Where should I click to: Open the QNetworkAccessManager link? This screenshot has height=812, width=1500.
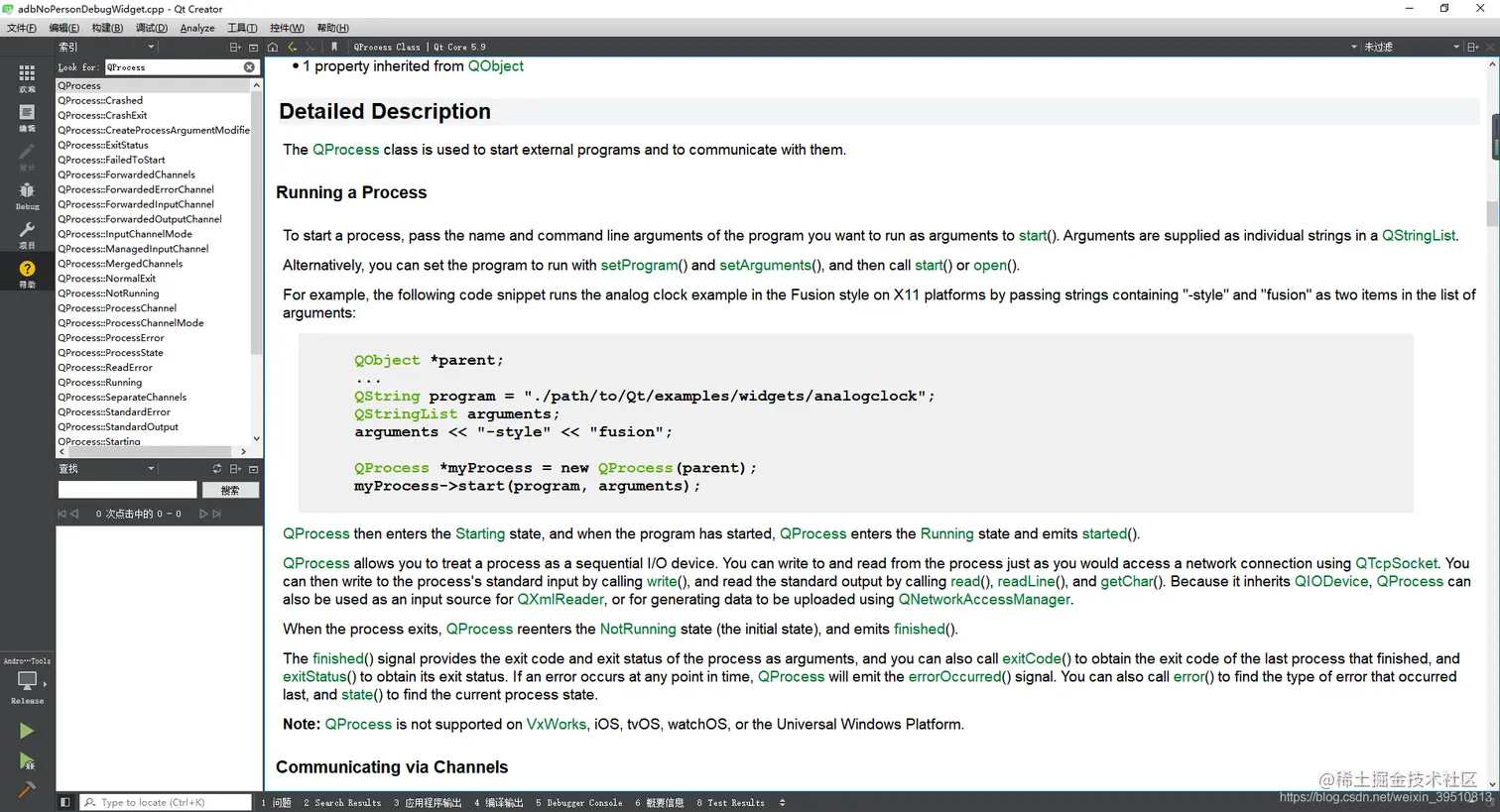[x=984, y=600]
